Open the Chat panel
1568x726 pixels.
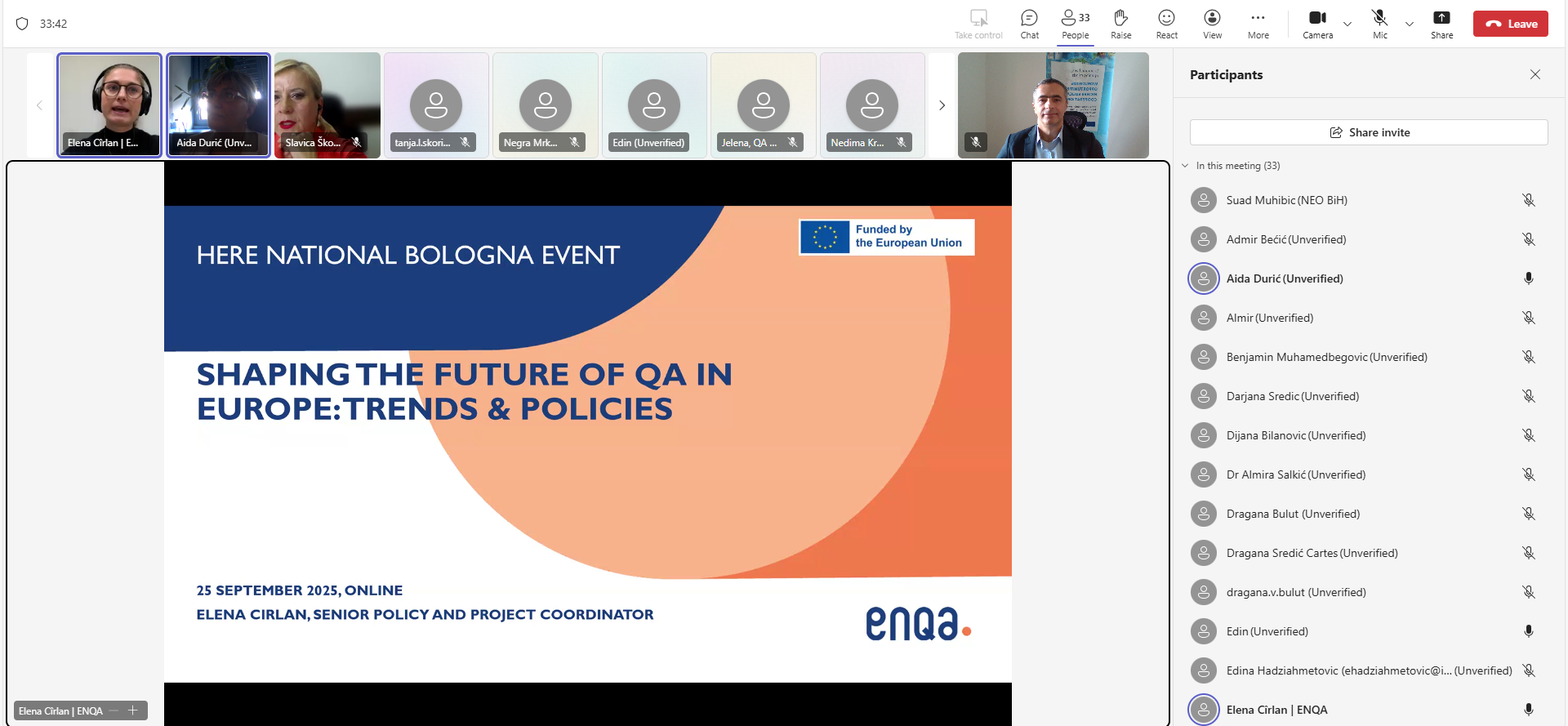[x=1029, y=23]
